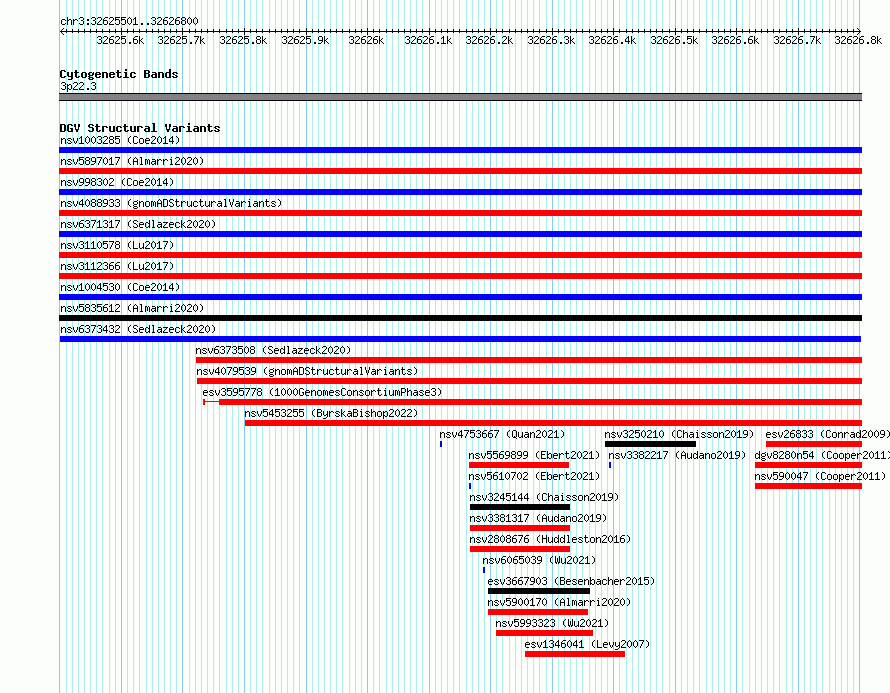The image size is (890, 693).
Task: Open the nsv590047 (Cooper2011) label
Action: [x=820, y=476]
